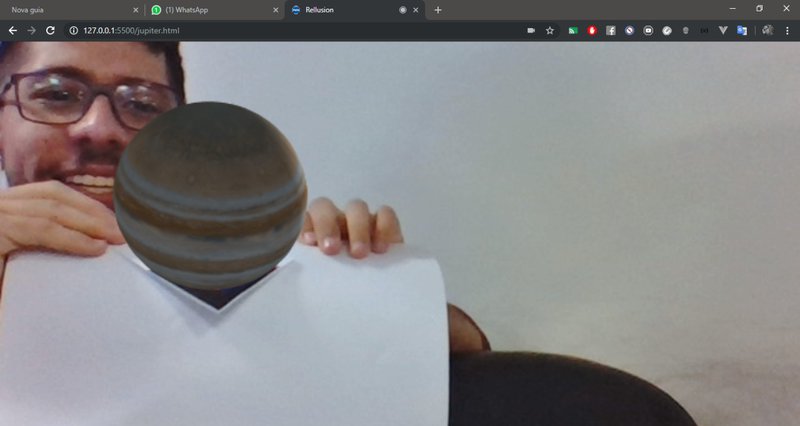This screenshot has height=426, width=800.
Task: Open a new tab with plus button
Action: (438, 10)
